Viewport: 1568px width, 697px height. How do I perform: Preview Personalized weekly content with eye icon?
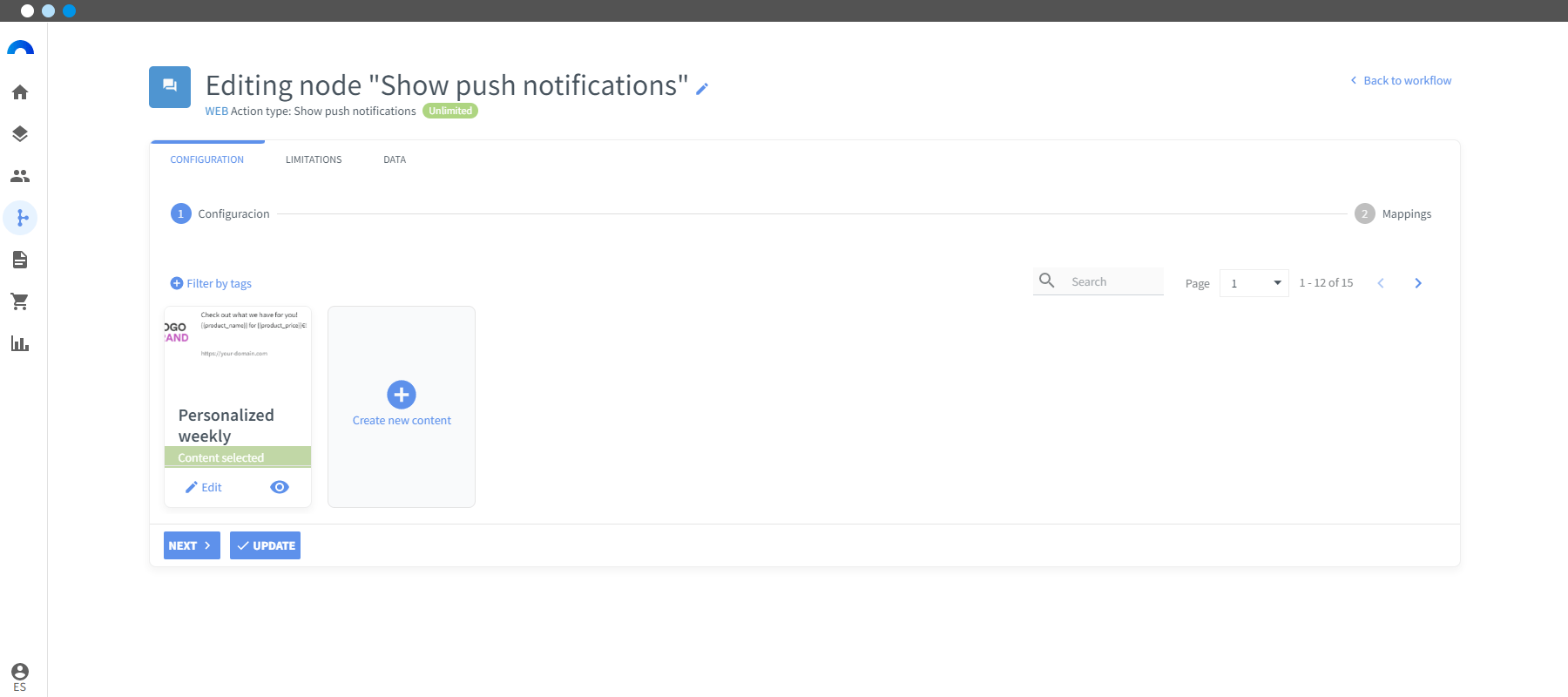tap(280, 487)
